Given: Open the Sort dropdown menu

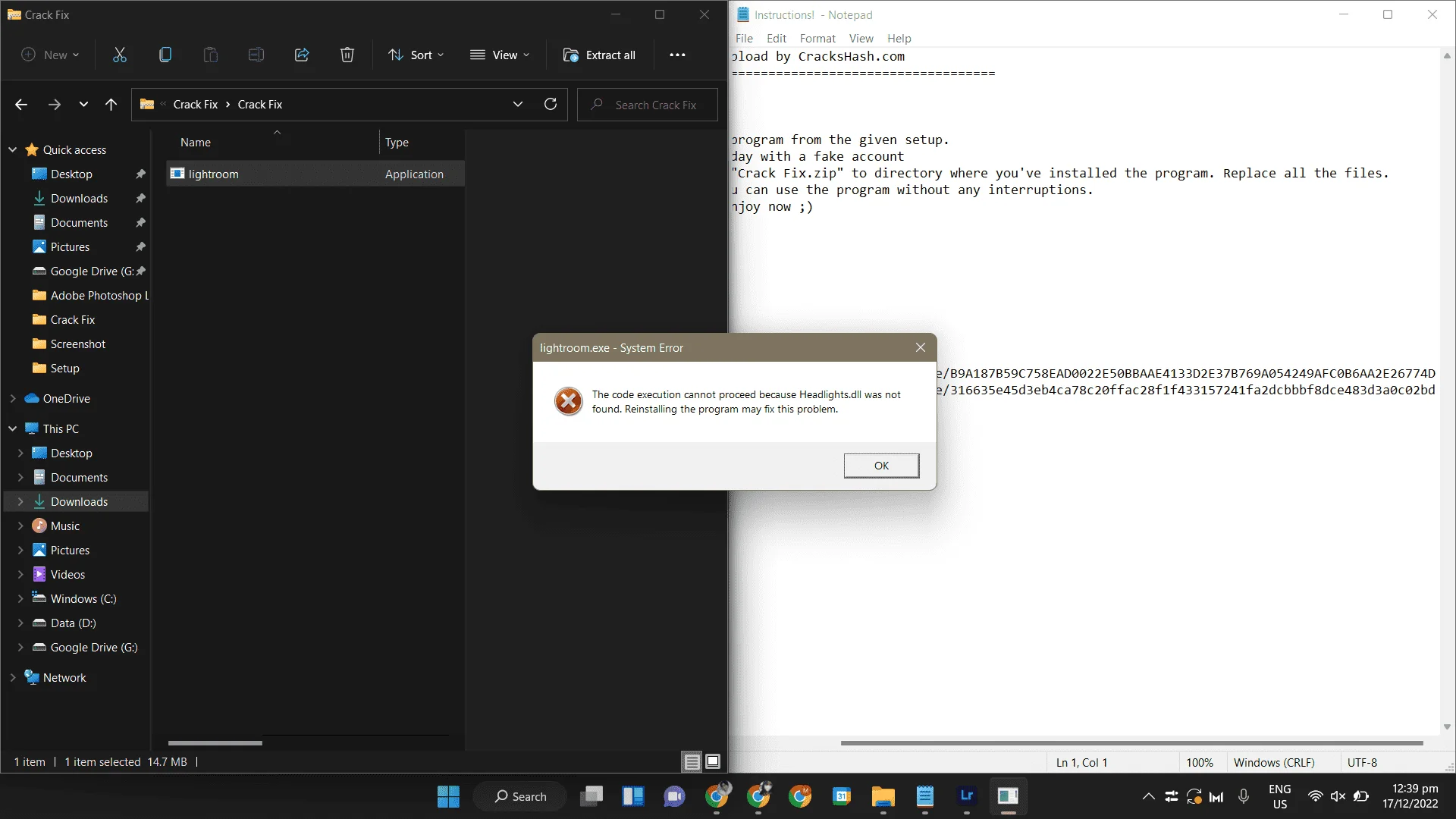Looking at the screenshot, I should pyautogui.click(x=416, y=55).
